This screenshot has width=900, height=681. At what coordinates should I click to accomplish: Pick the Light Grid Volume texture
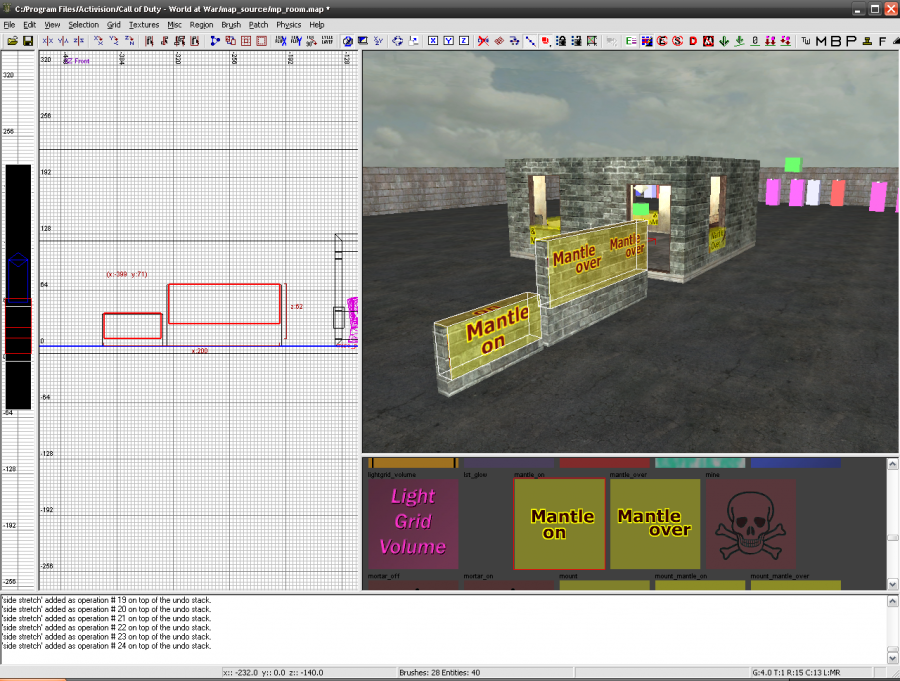click(413, 524)
